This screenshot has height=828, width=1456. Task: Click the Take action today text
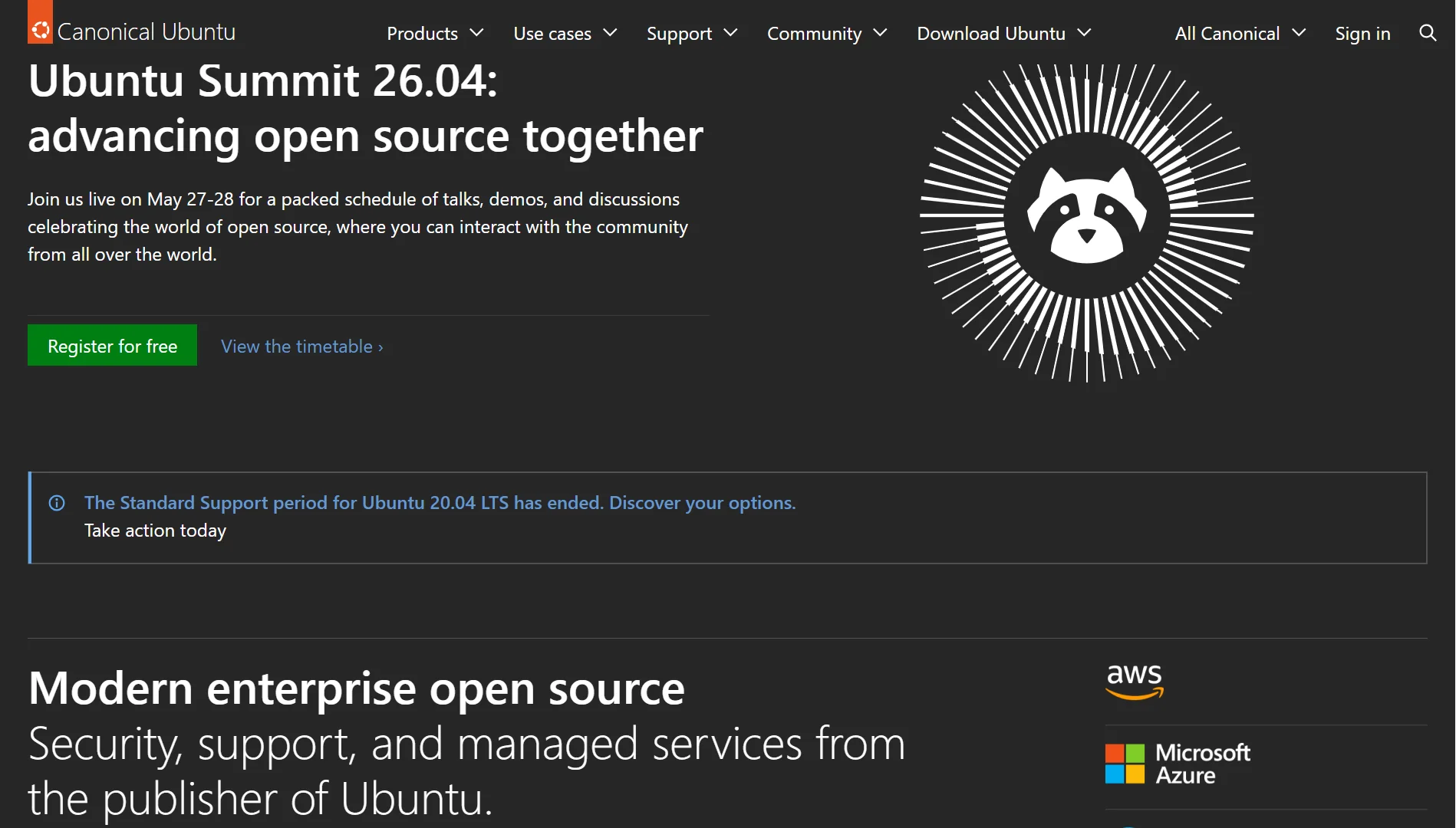155,531
